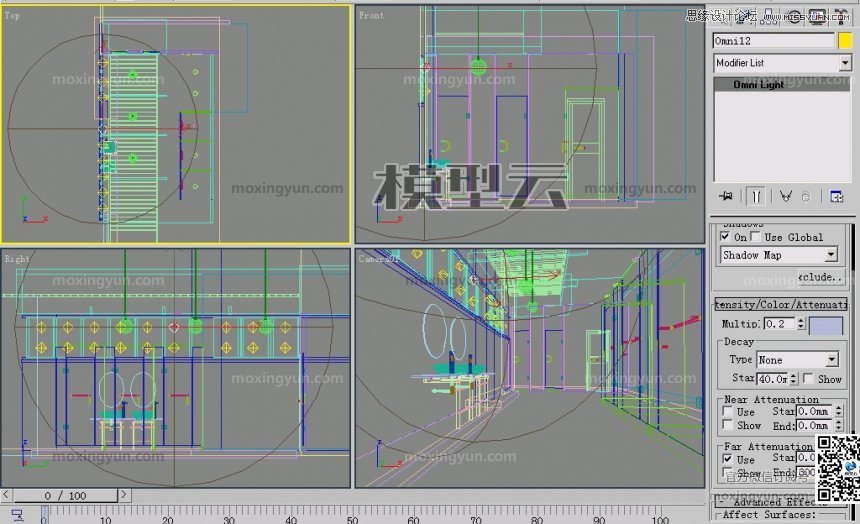Open the Display command panel tab
860x524 pixels.
click(x=817, y=16)
